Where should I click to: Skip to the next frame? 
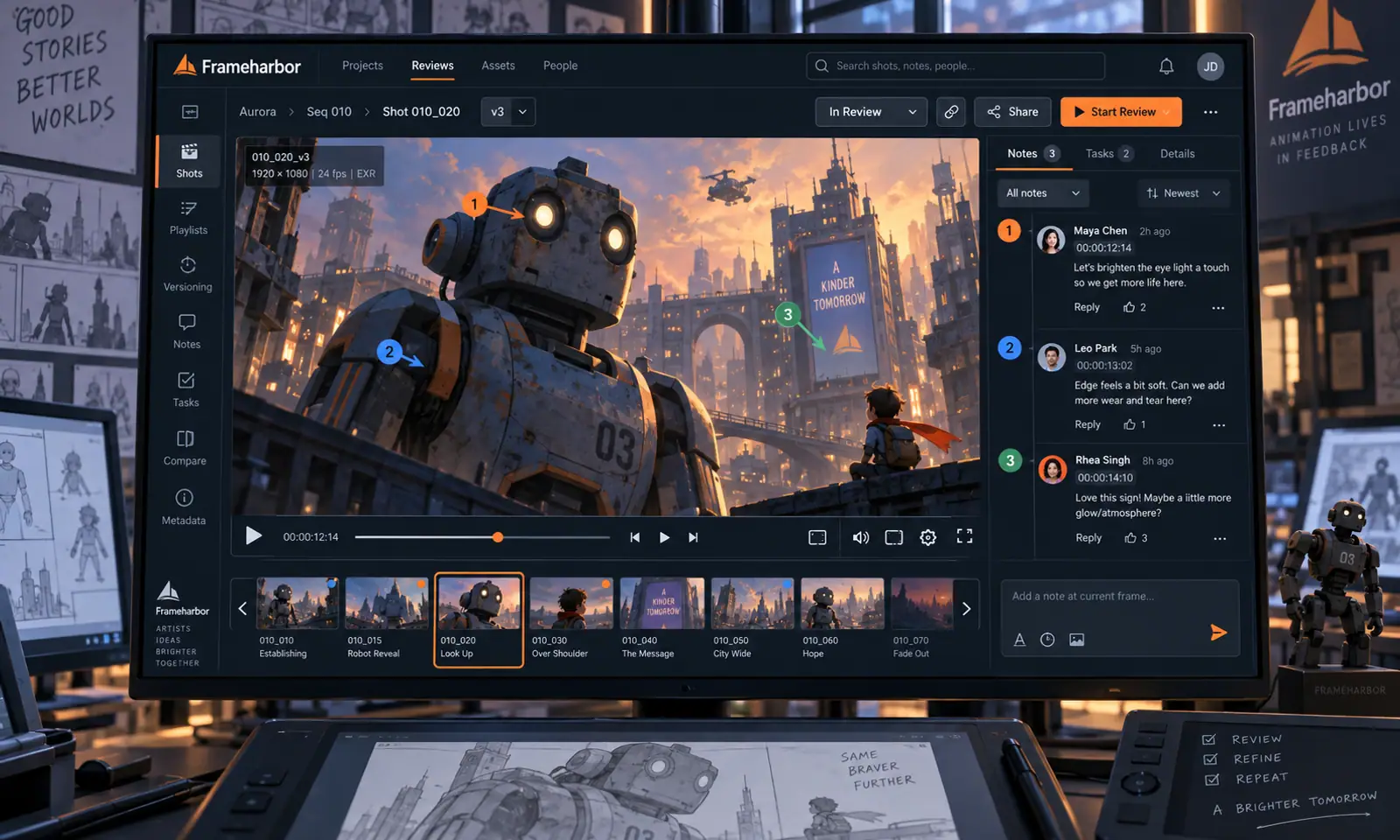[693, 537]
